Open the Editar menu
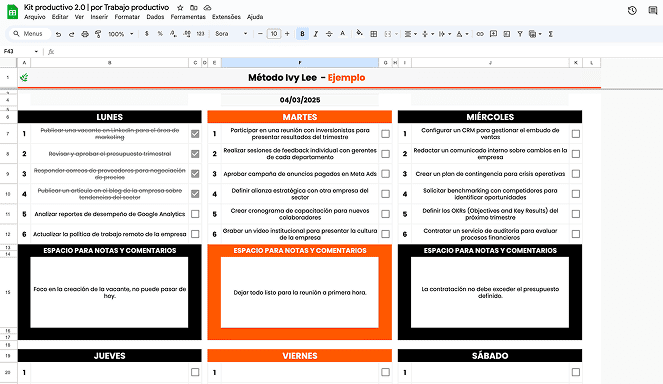The height and width of the screenshot is (384, 663). [x=60, y=17]
